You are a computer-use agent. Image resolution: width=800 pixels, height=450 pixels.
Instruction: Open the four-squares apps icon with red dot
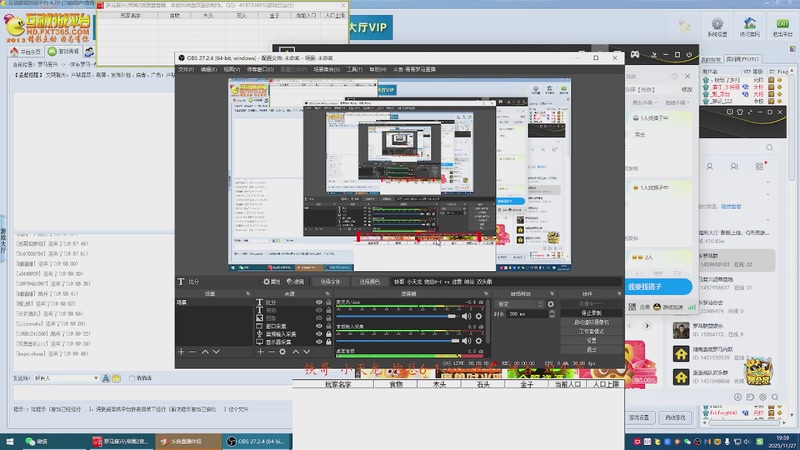pyautogui.click(x=760, y=166)
